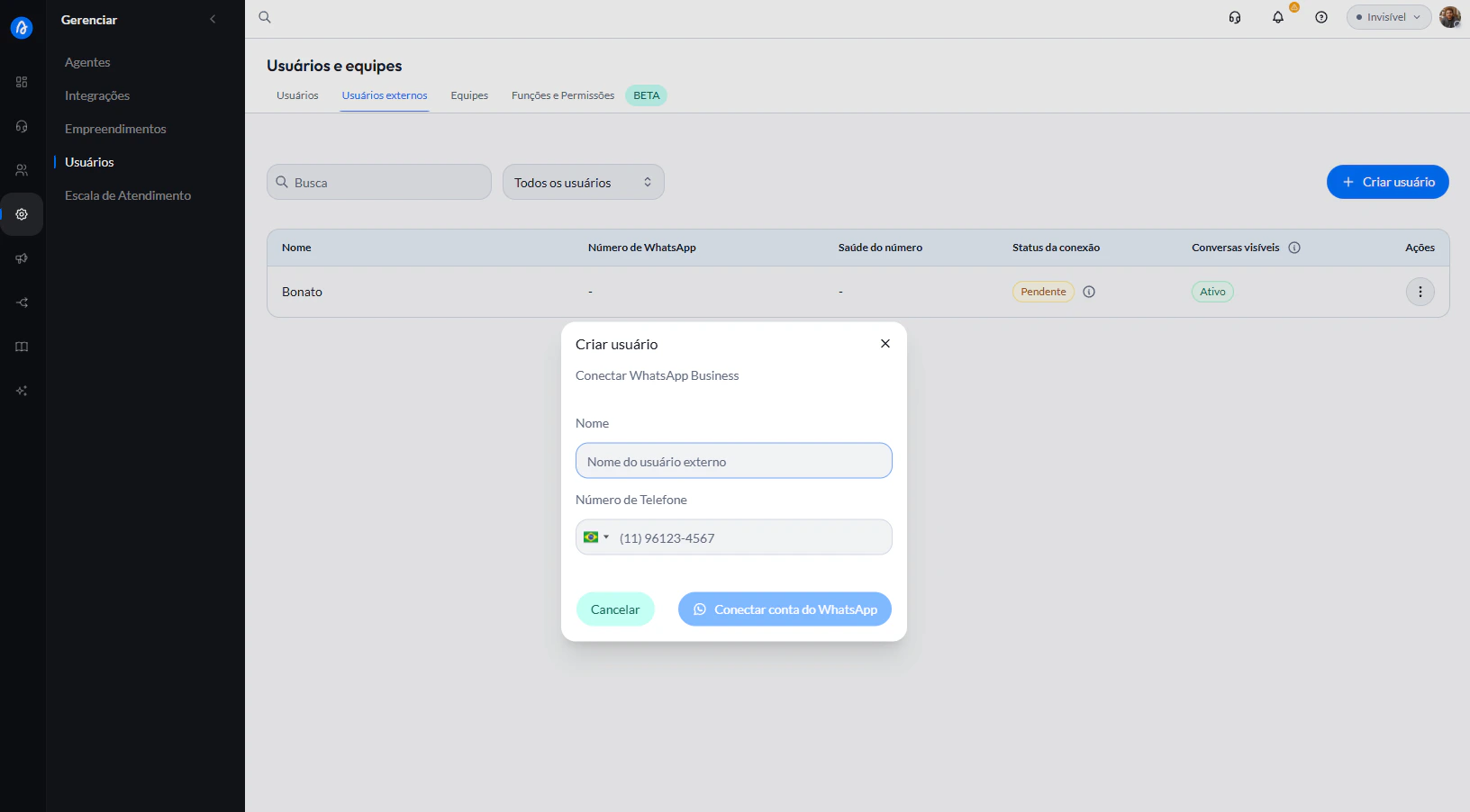Open the Funções e Permissões tab
The image size is (1470, 812).
563,95
